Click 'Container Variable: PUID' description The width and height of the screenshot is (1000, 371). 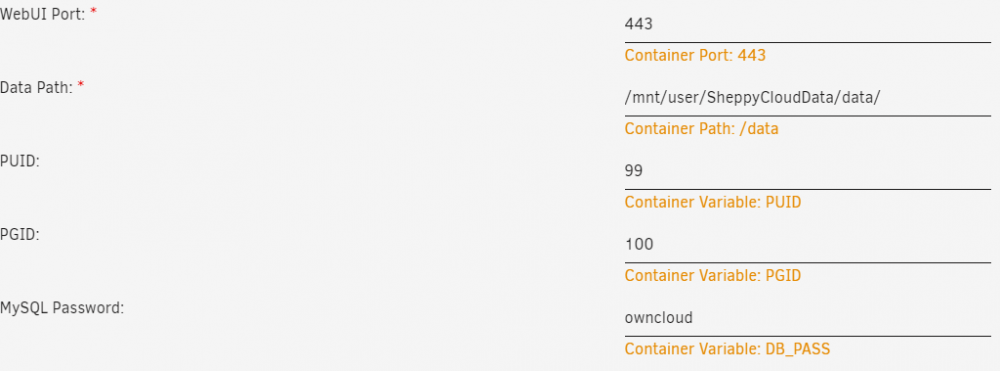[713, 203]
